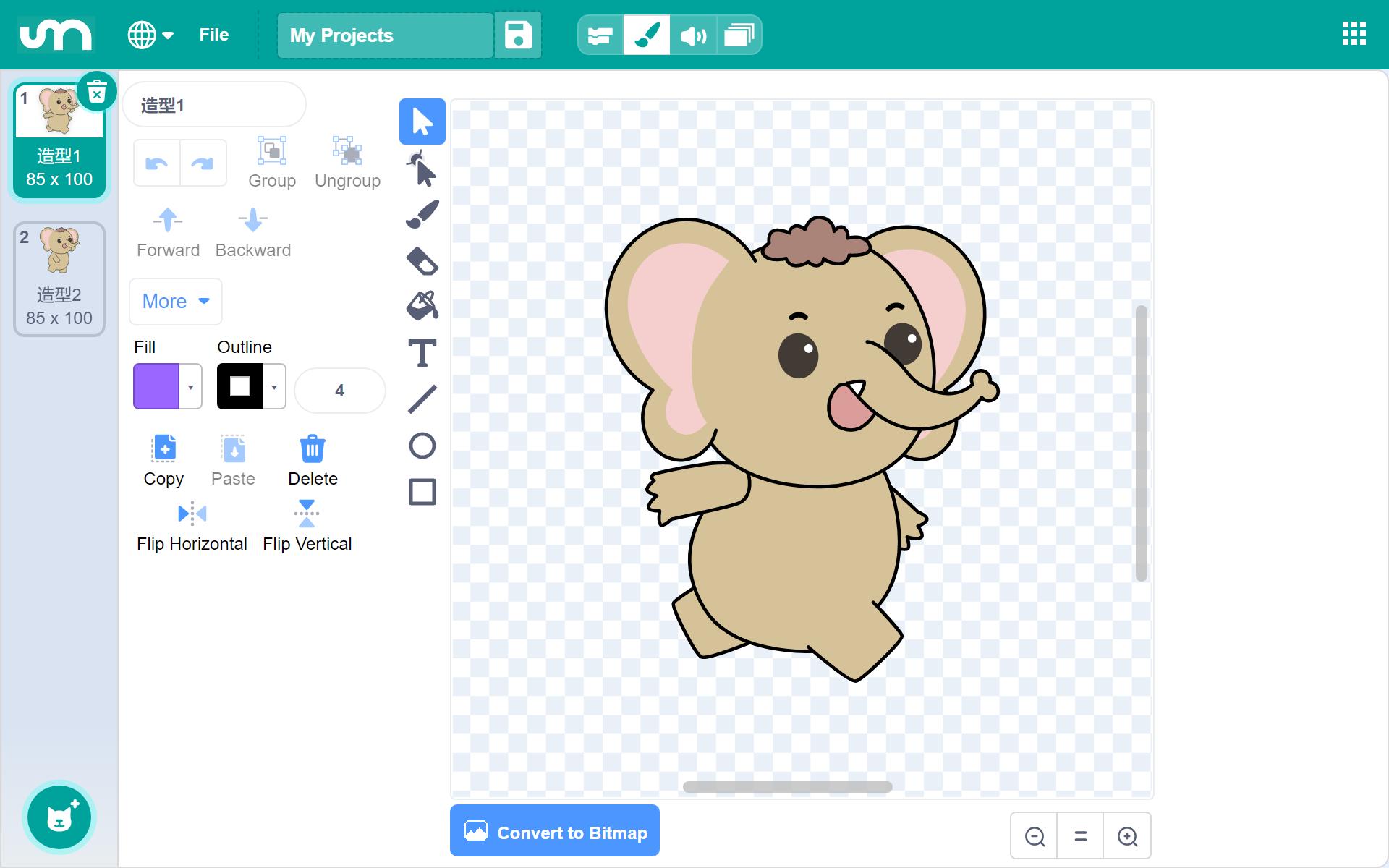Zoom out the canvas
Viewport: 1389px width, 868px height.
click(1035, 836)
